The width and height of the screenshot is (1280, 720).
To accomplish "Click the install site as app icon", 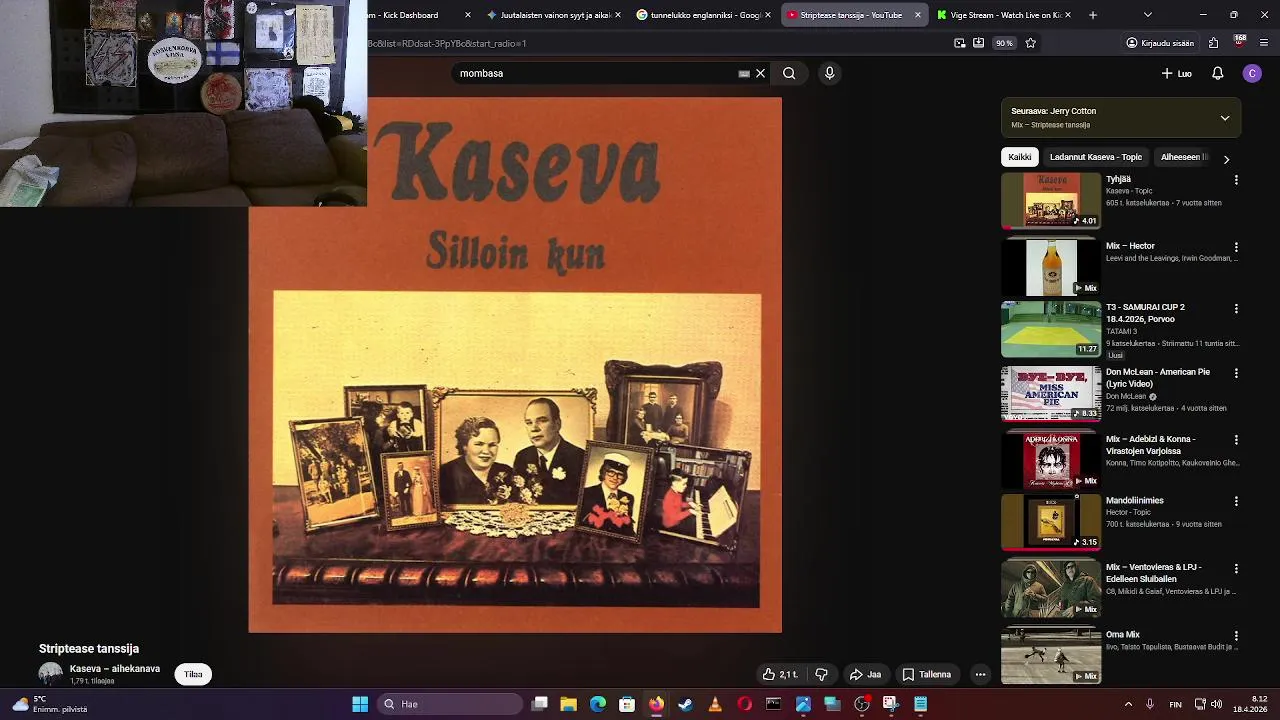I will (978, 43).
